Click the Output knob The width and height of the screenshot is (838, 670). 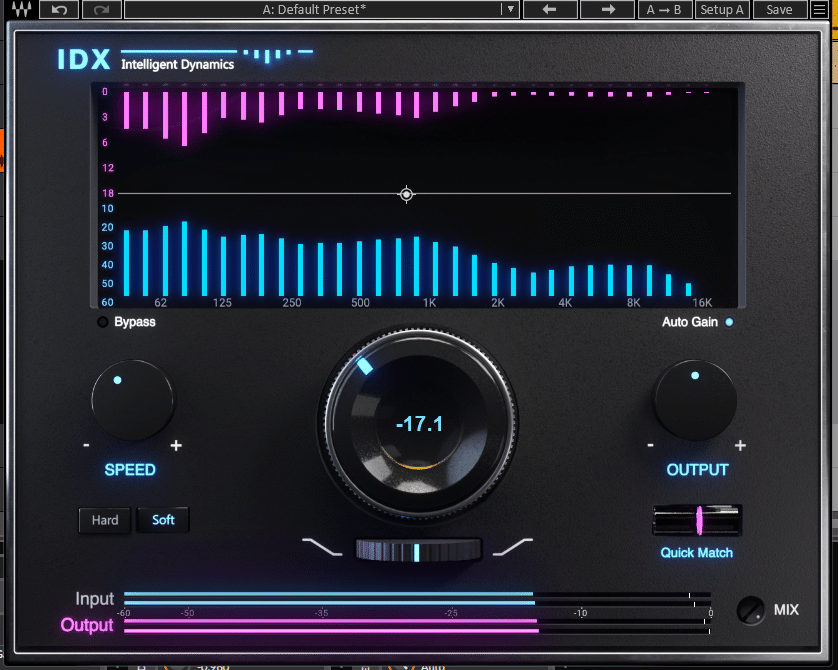[x=697, y=398]
